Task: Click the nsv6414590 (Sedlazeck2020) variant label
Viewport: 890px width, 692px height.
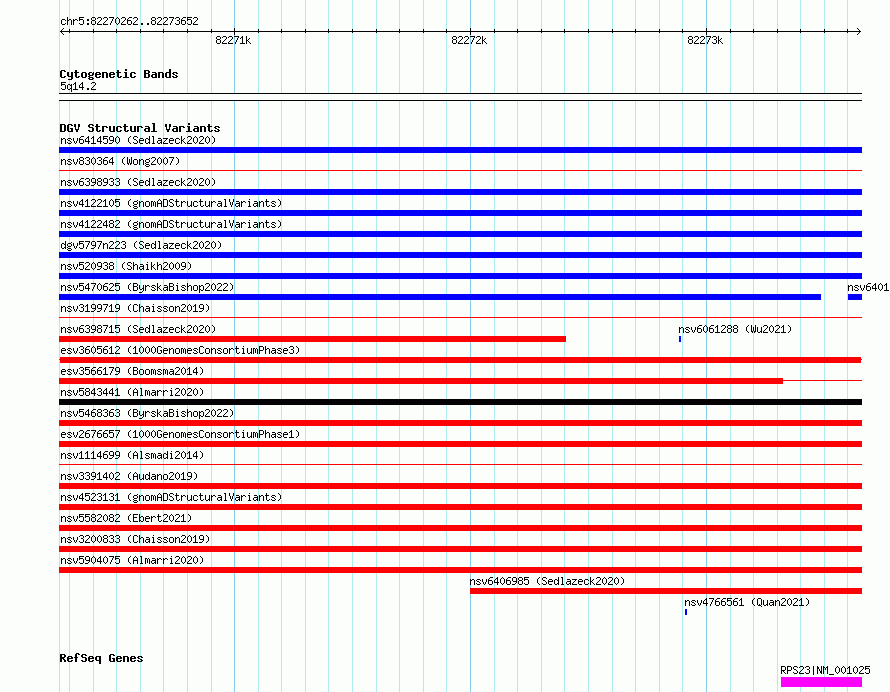Action: [138, 140]
